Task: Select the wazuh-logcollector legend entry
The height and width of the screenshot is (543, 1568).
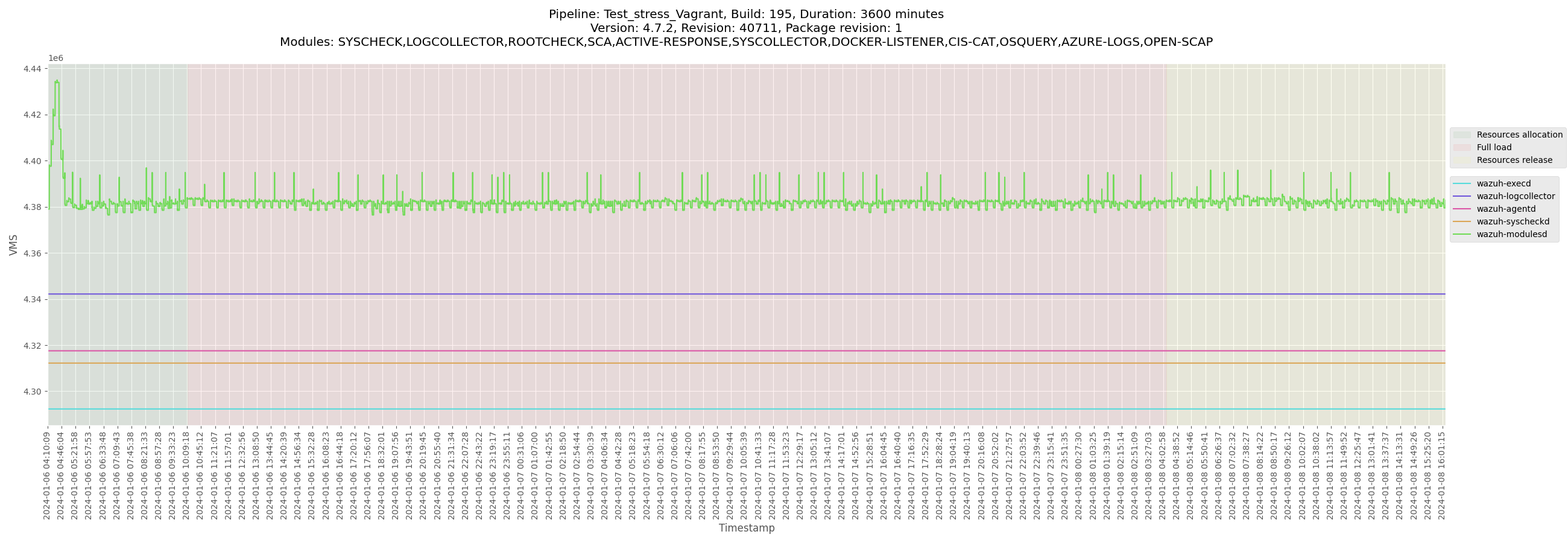Action: pyautogui.click(x=1515, y=196)
